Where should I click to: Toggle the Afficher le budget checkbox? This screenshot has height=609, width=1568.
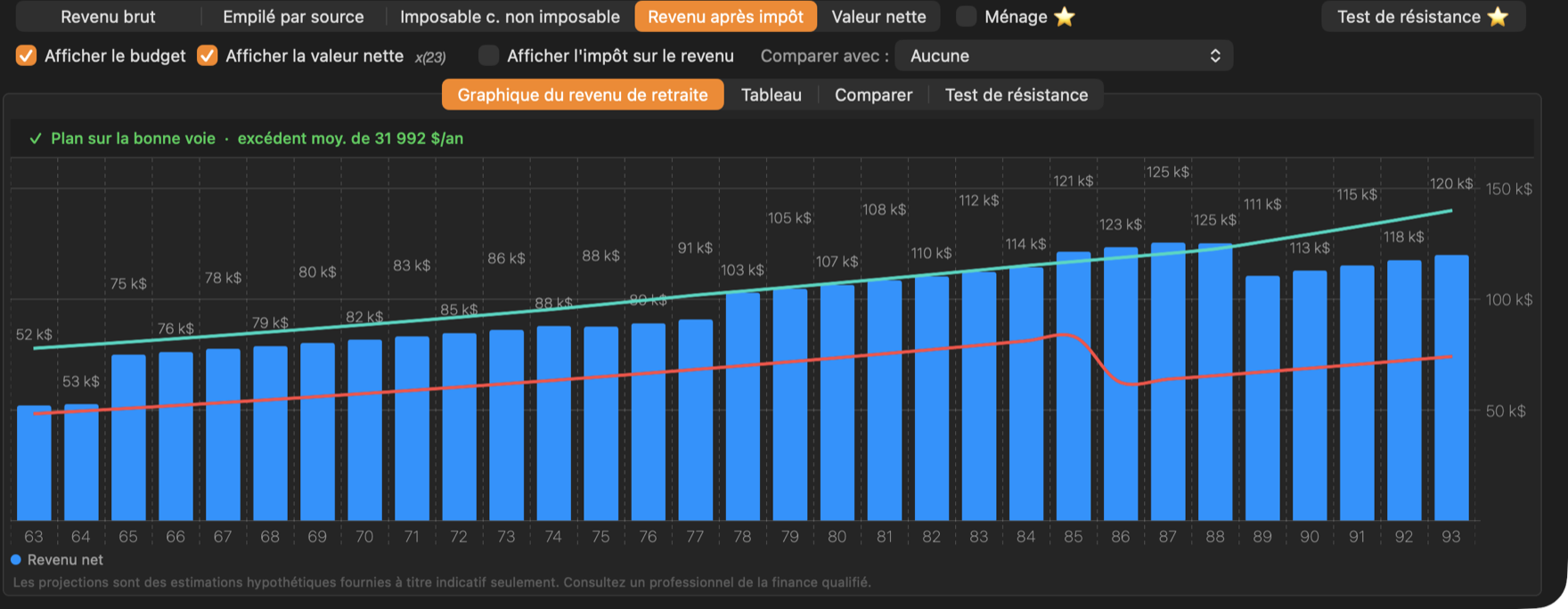[27, 56]
